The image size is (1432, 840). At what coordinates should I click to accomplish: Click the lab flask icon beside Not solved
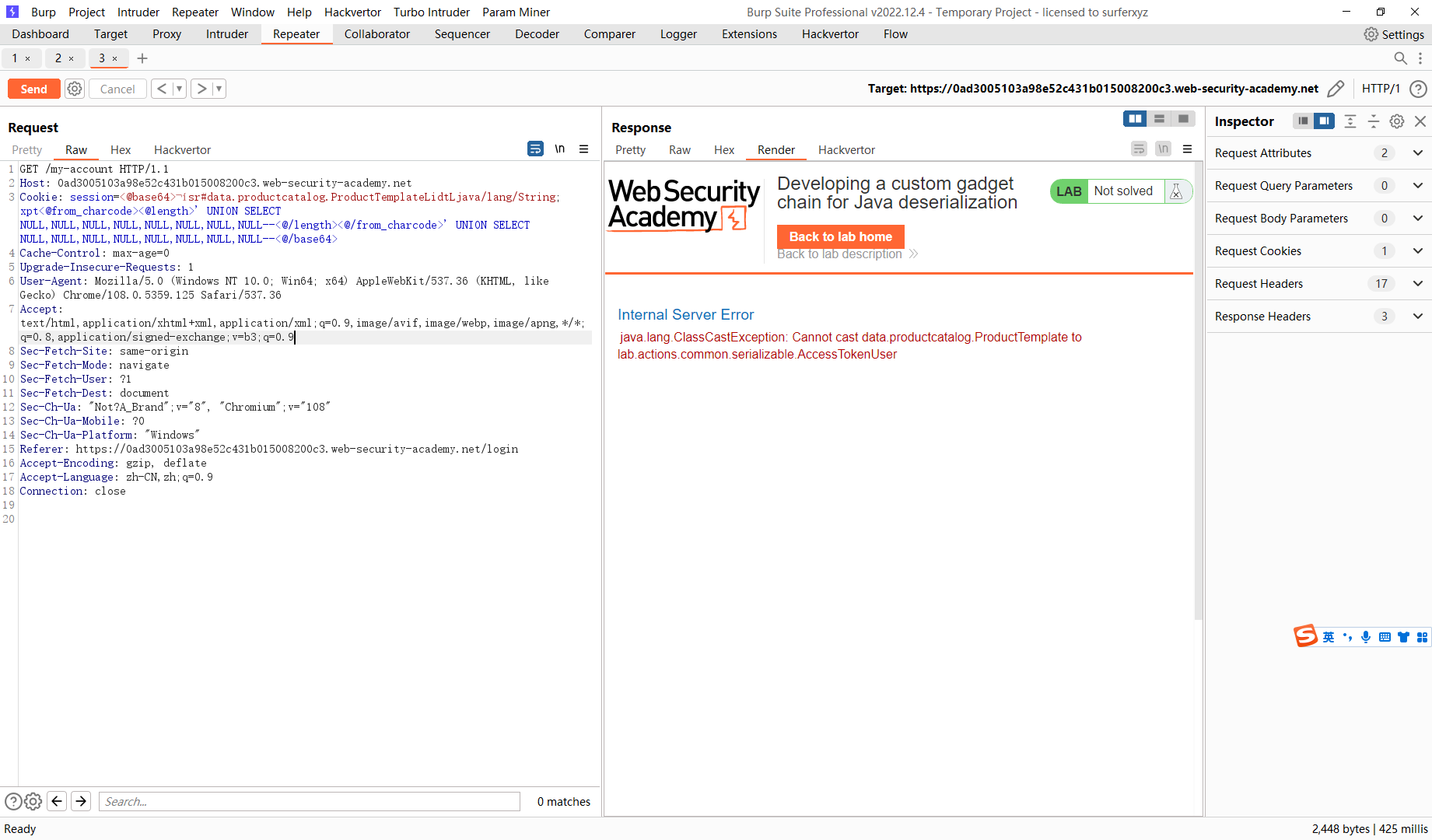tap(1176, 191)
